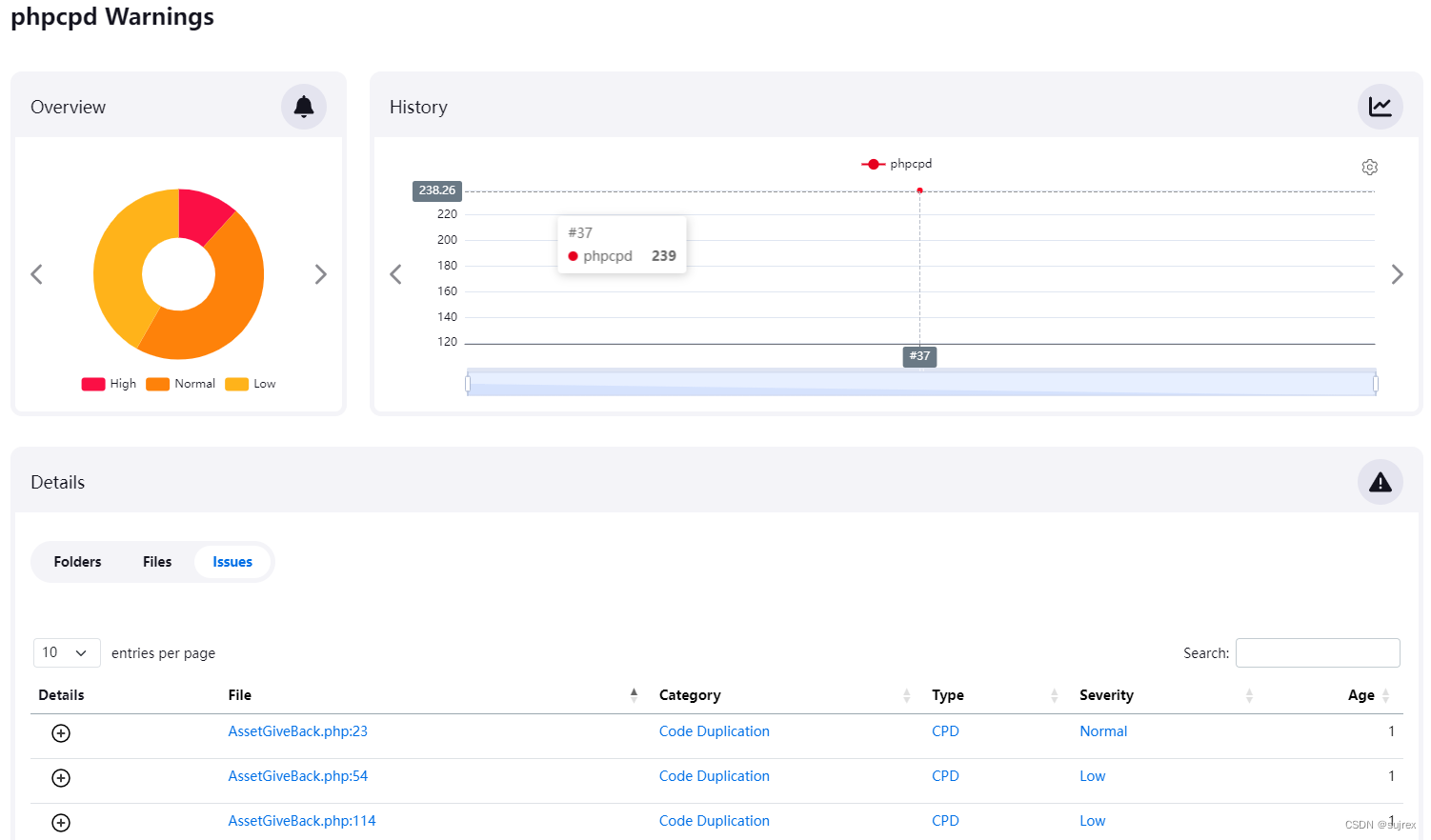Open AssetGiveBack.php:54 file link
This screenshot has height=840, width=1431.
pos(298,776)
